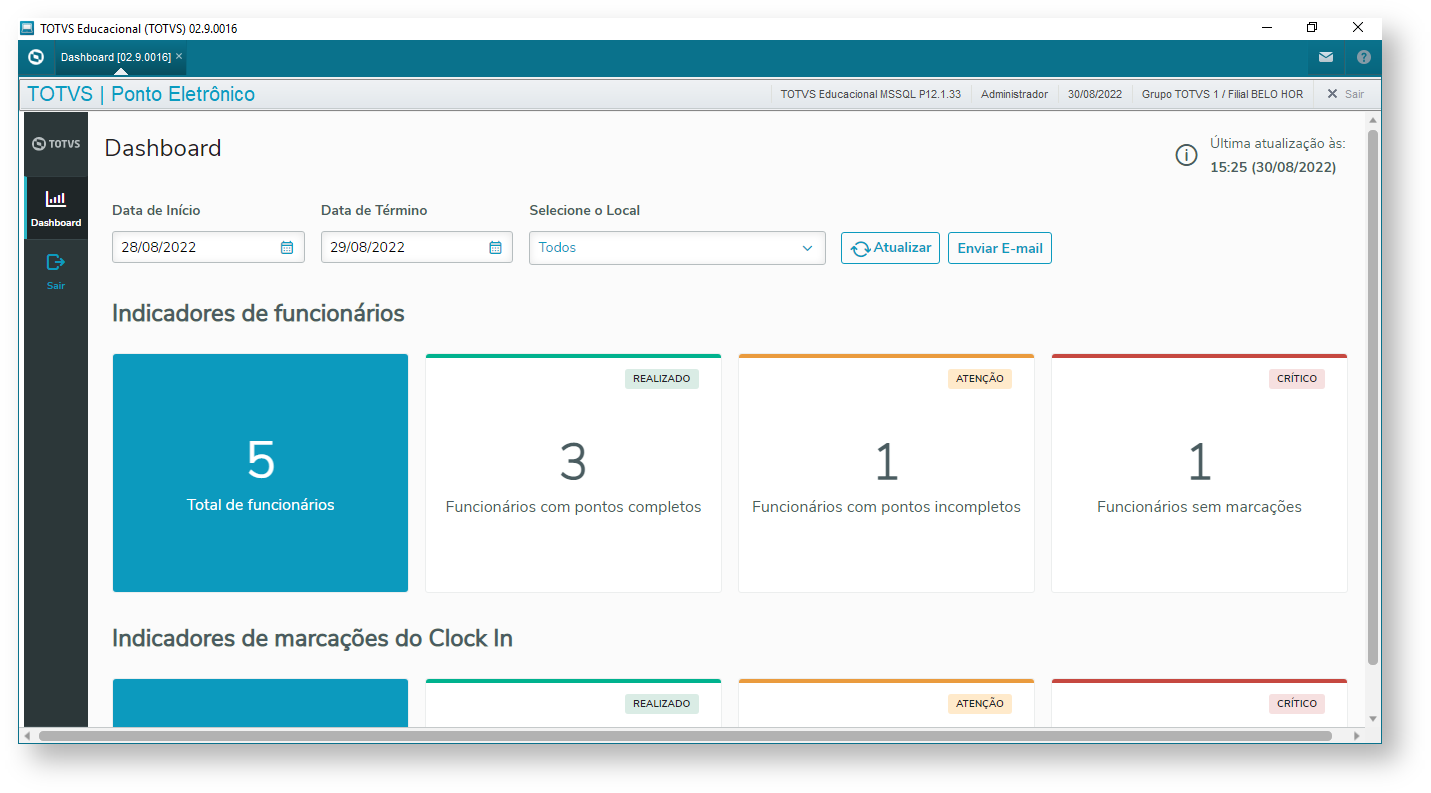Click Sair in the top header bar

coord(1345,94)
